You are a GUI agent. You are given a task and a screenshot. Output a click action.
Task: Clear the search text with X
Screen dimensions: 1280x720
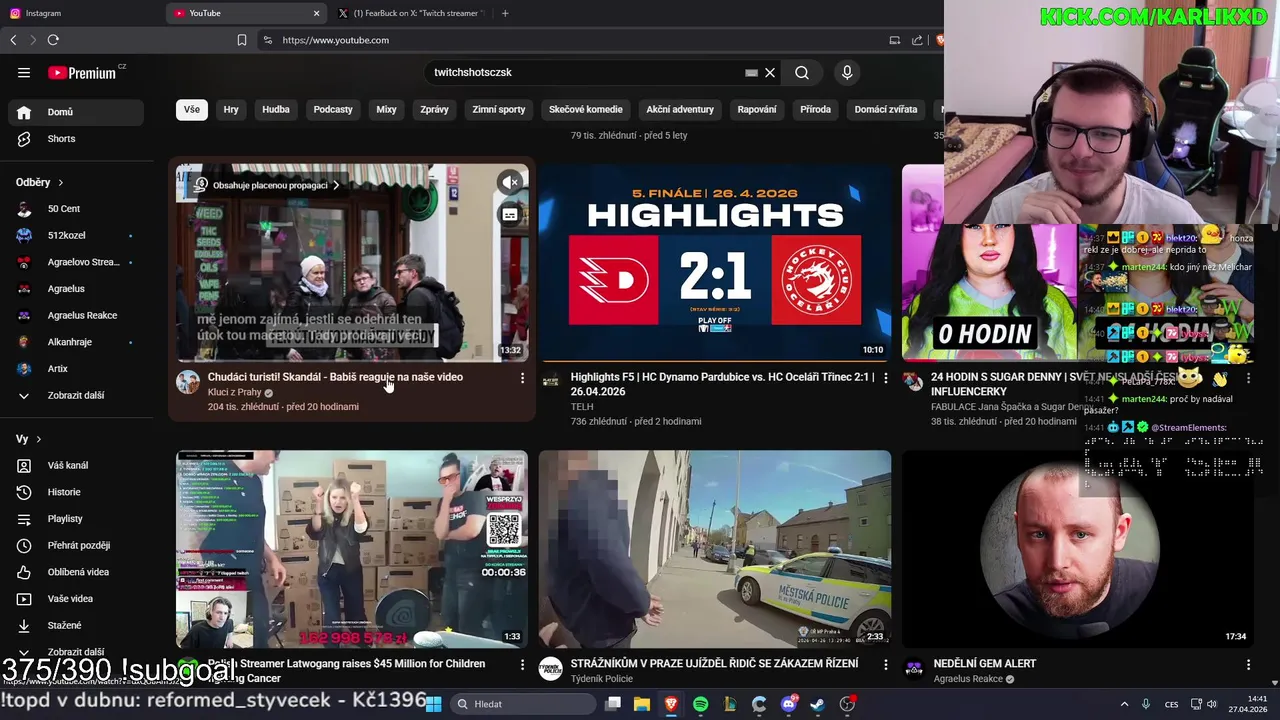coord(770,72)
